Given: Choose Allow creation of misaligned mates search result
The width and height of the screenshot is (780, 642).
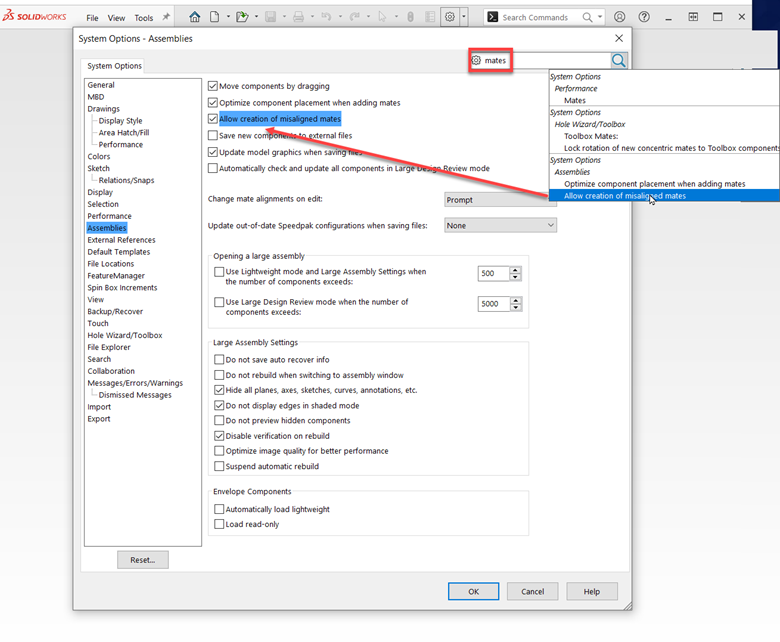Looking at the screenshot, I should tap(664, 196).
